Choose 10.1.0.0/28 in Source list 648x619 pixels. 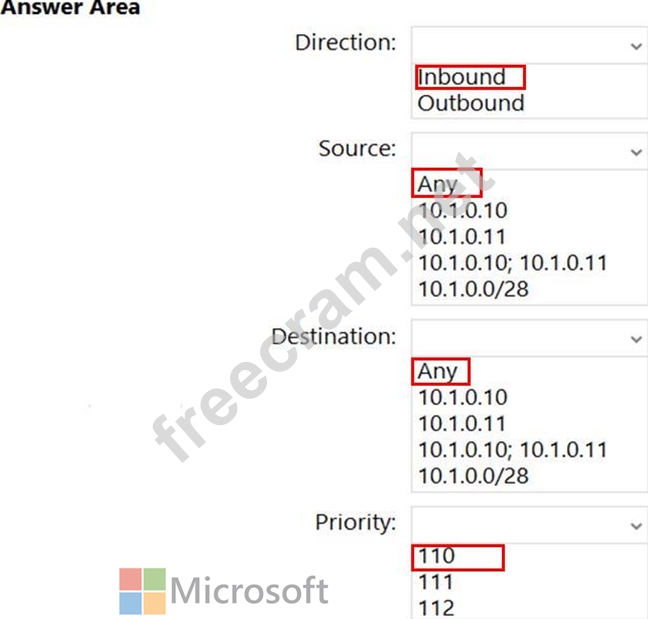coord(474,289)
